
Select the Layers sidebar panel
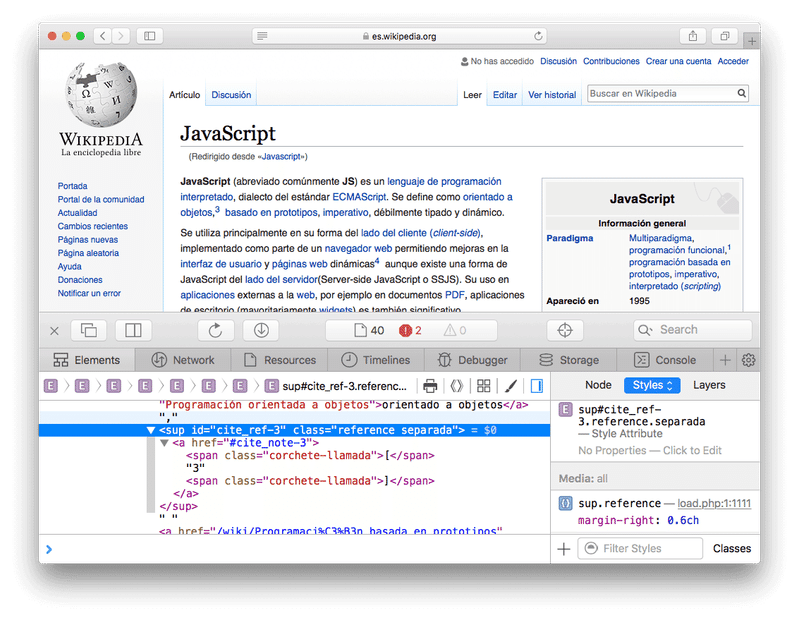coord(709,385)
